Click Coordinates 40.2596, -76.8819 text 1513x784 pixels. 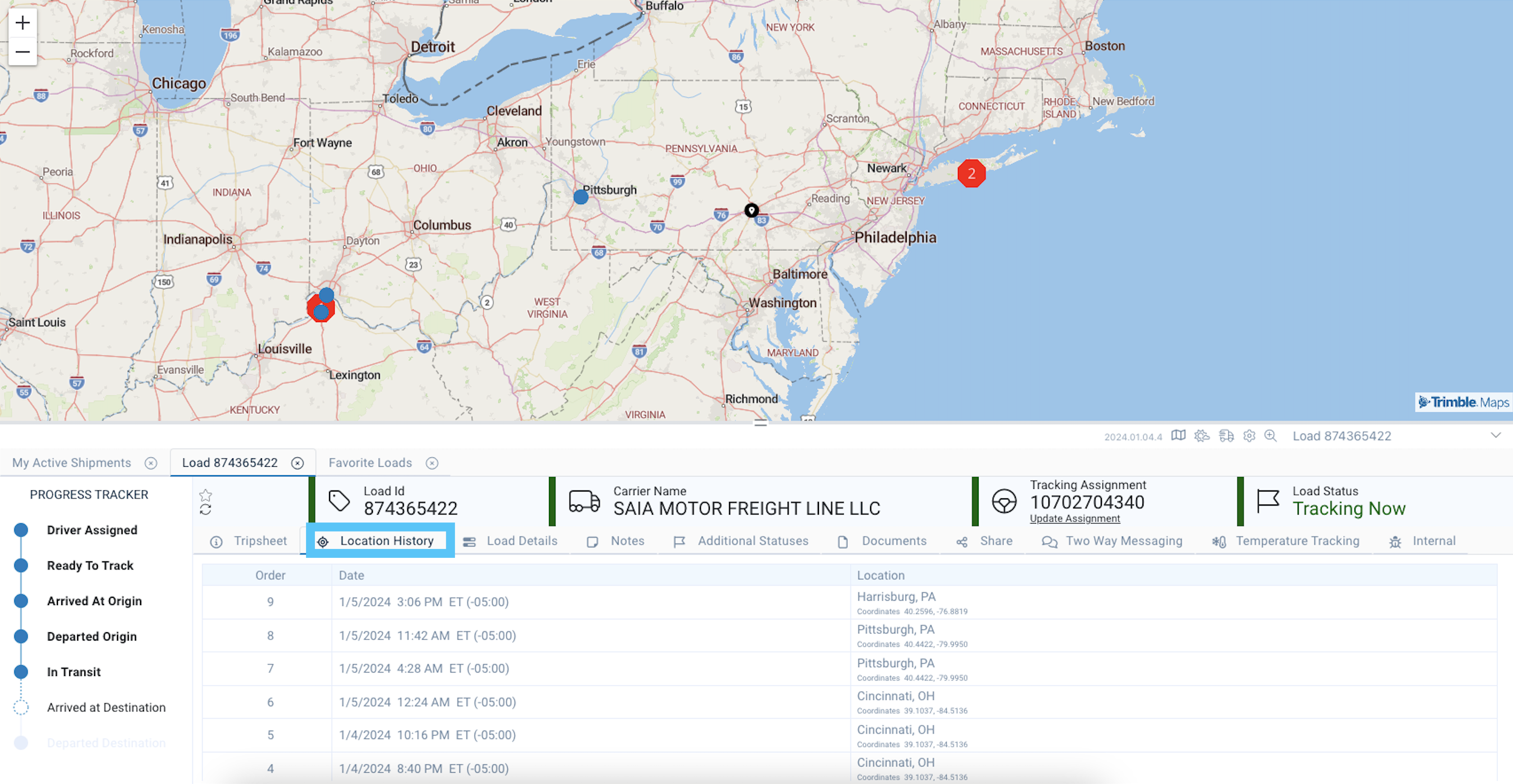912,611
